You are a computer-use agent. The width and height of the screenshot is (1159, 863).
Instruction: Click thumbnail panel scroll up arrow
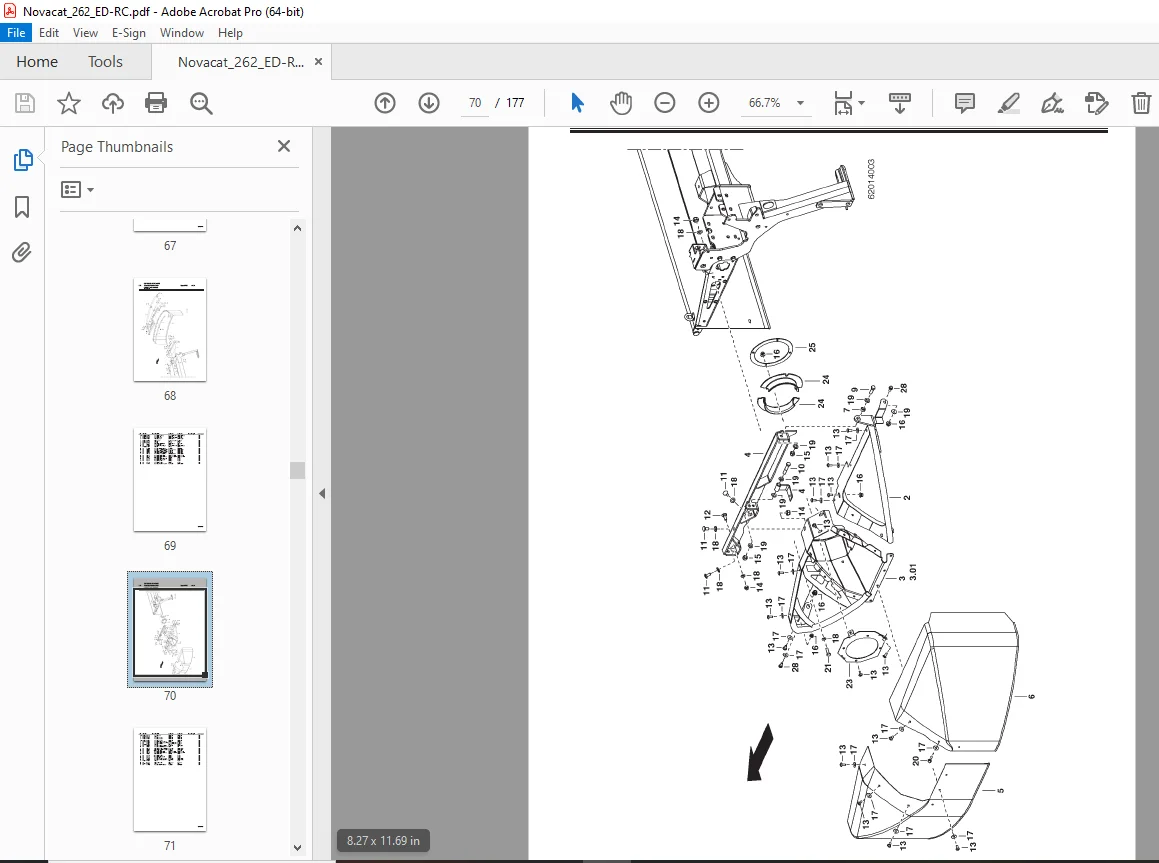297,228
